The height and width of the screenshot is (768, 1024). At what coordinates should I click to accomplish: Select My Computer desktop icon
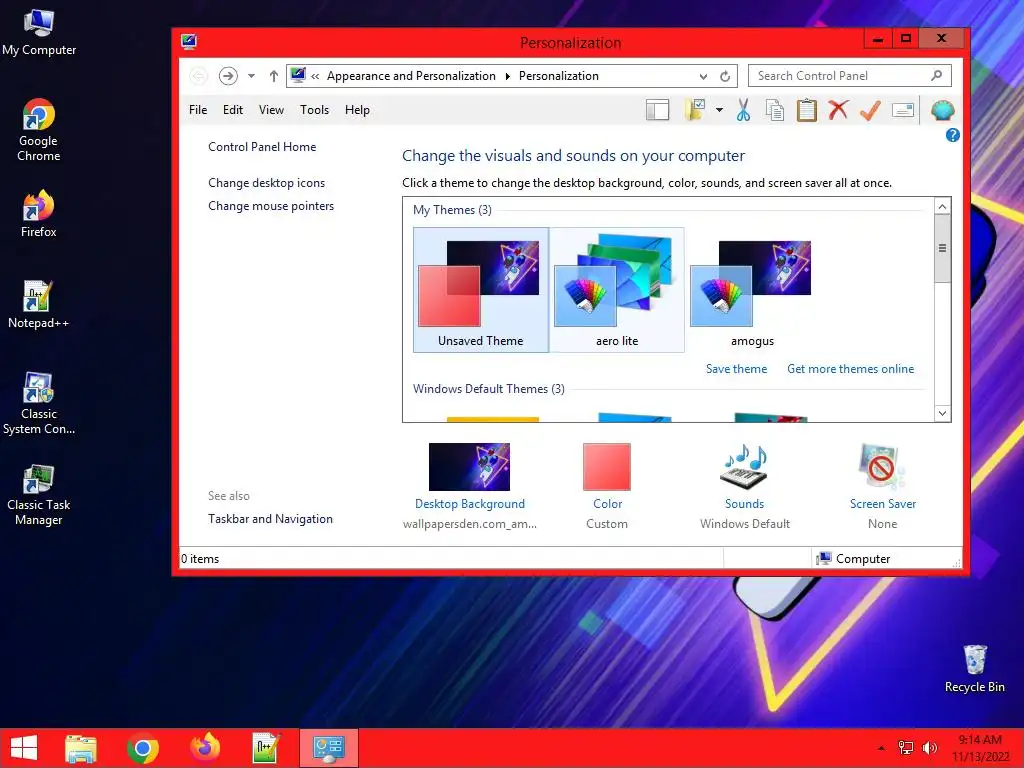(39, 33)
